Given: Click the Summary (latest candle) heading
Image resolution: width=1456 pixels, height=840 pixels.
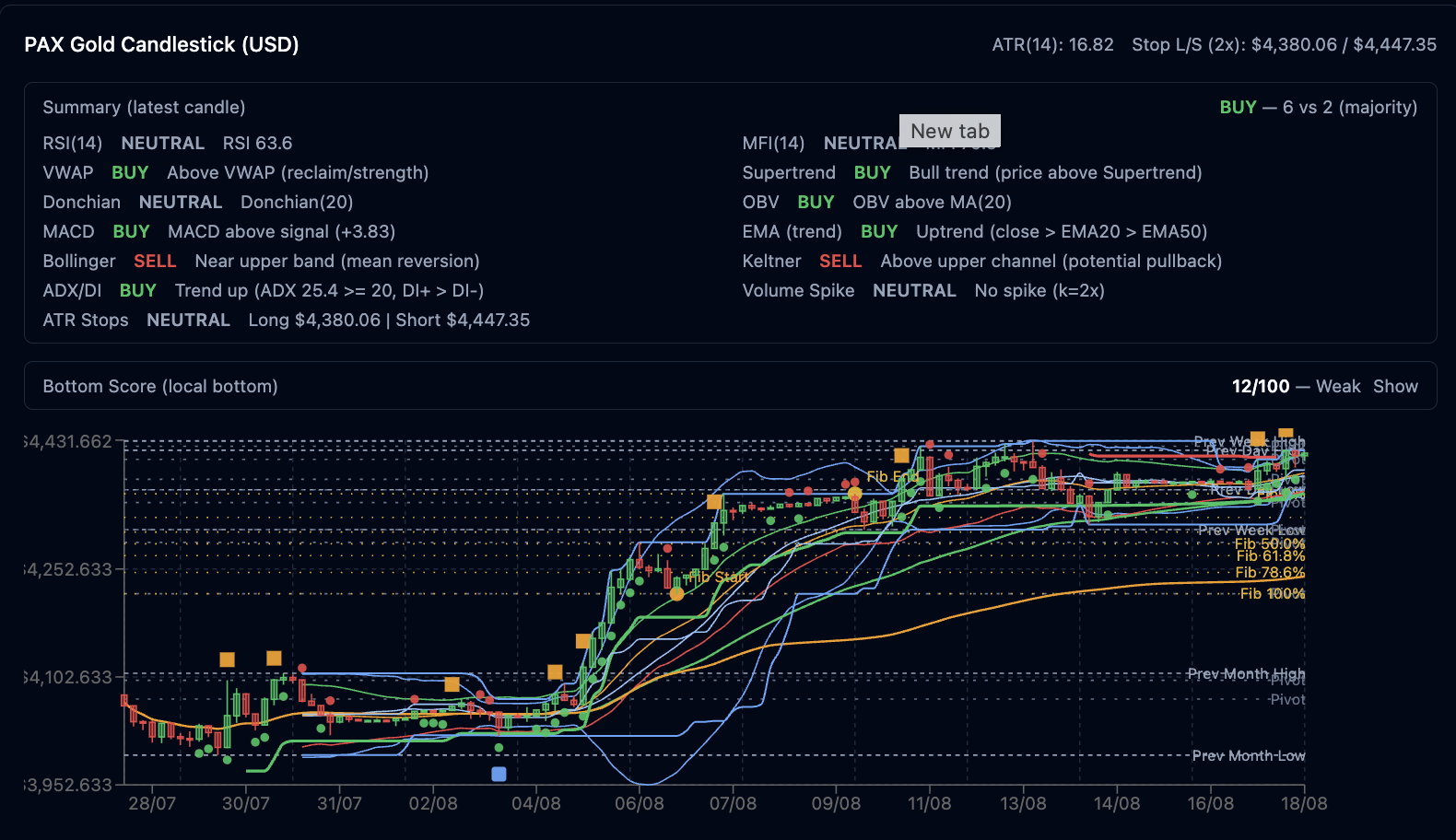Looking at the screenshot, I should (144, 107).
